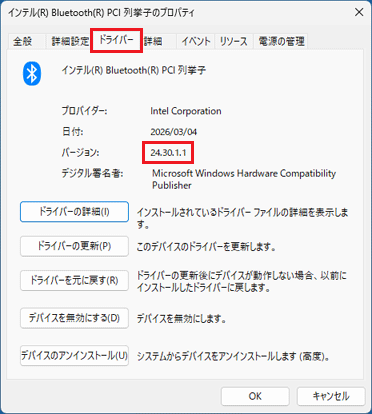Click description このデバイスのドライバーを更新します
Viewport: 372px width, 414px height.
pyautogui.click(x=206, y=247)
